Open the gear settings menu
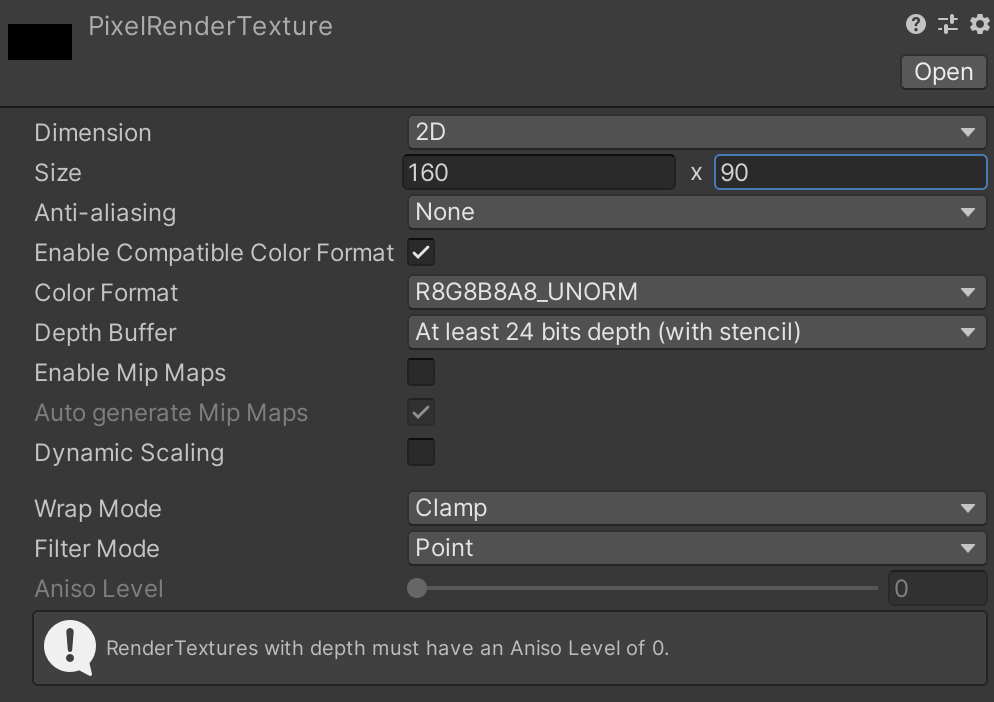Viewport: 994px width, 702px height. [979, 25]
